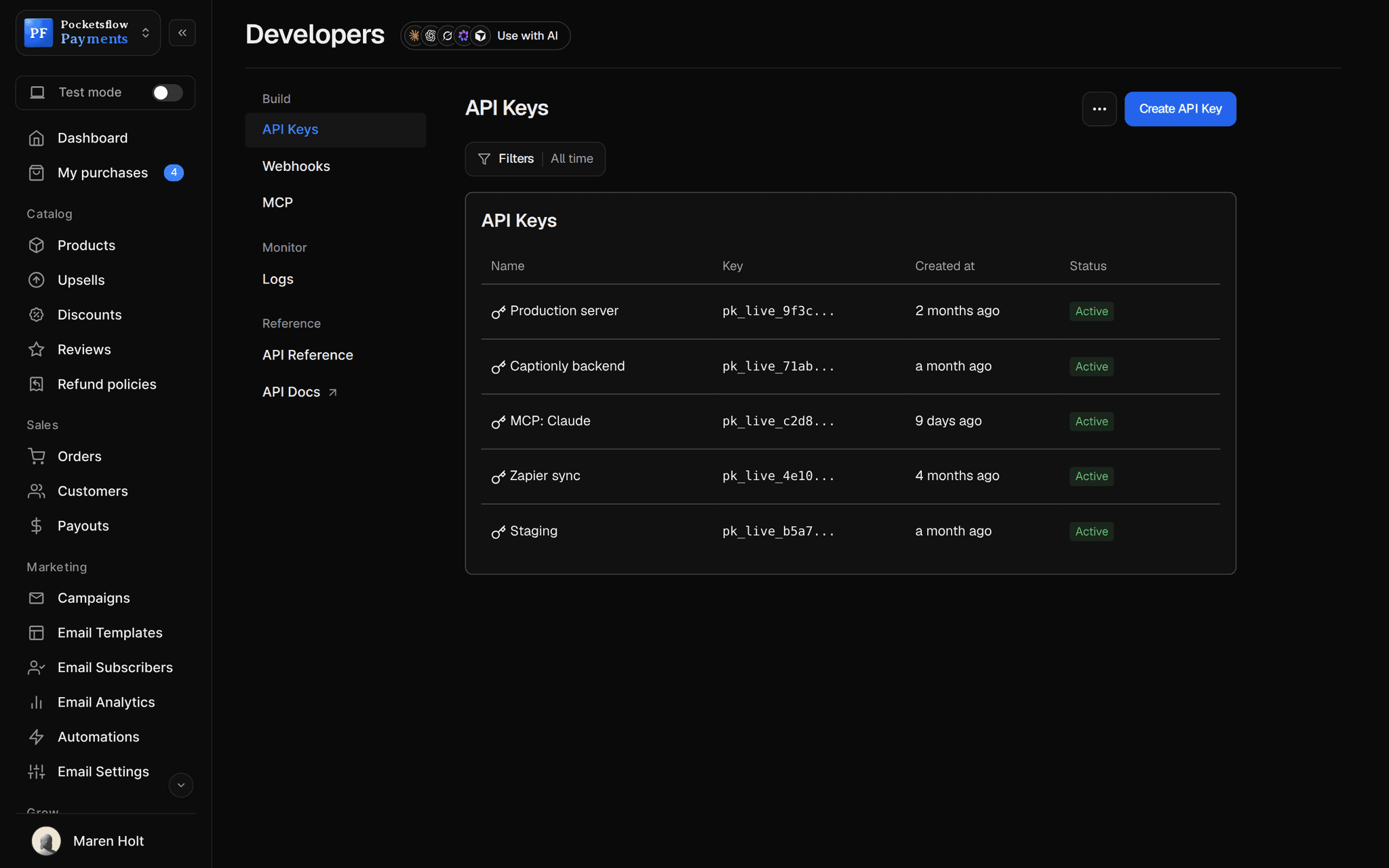Image resolution: width=1389 pixels, height=868 pixels.
Task: Click the key value pk_live_9f3c...
Action: click(778, 311)
